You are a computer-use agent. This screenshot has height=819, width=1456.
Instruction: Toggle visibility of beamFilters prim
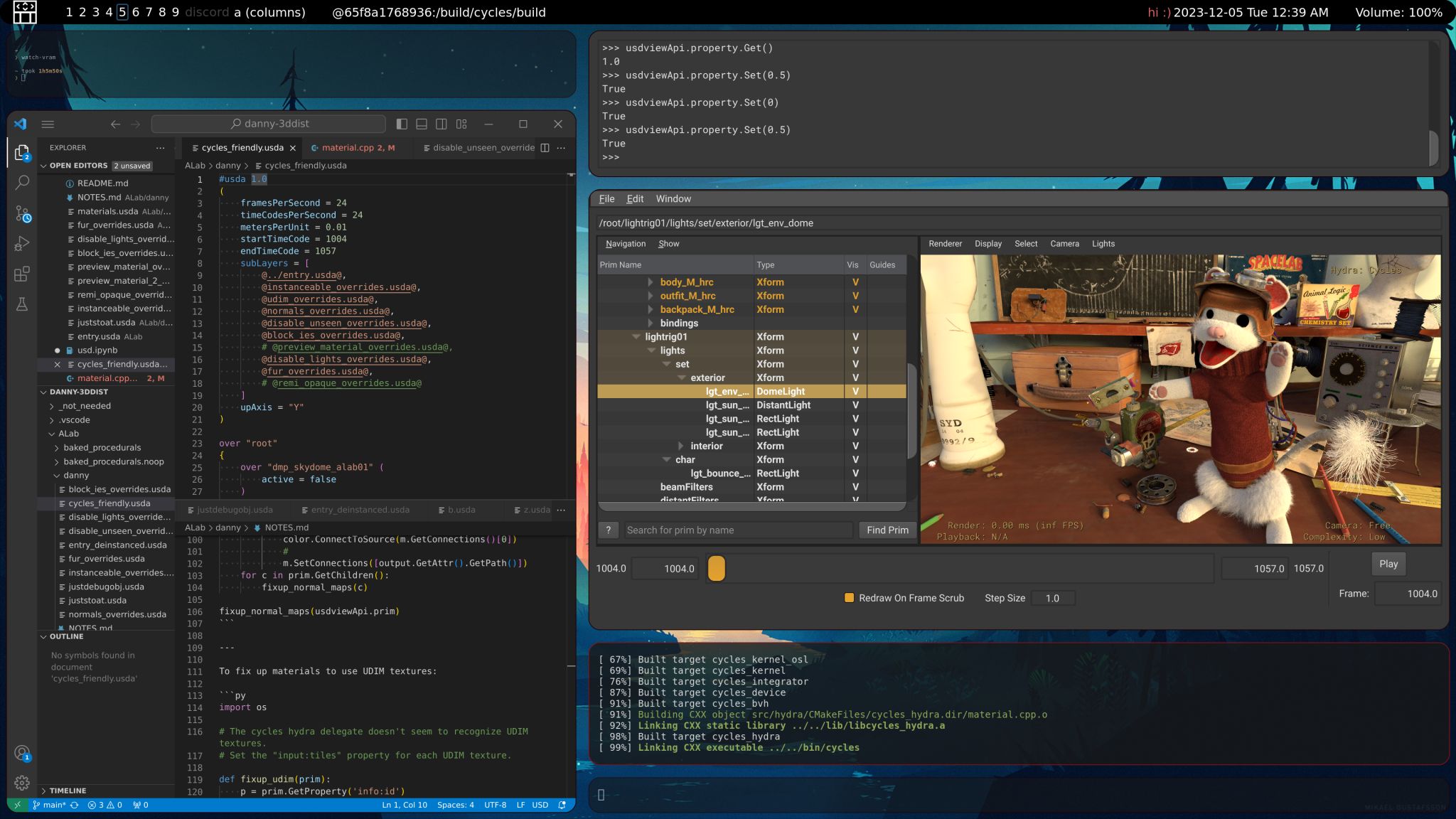pyautogui.click(x=855, y=487)
